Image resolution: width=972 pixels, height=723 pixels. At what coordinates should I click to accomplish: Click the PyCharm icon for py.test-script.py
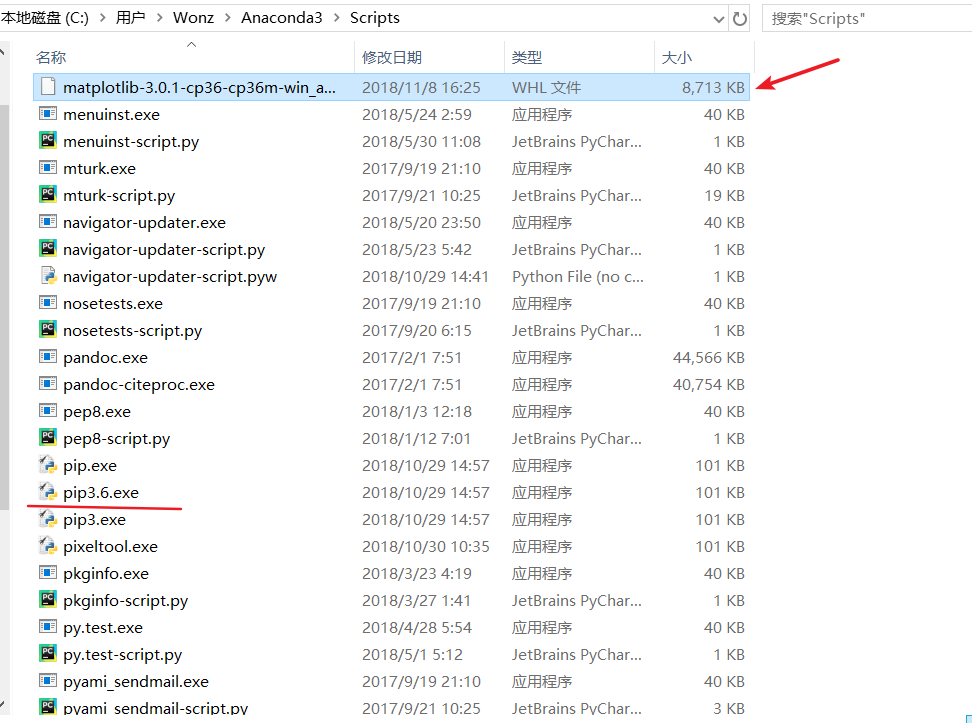tap(48, 654)
